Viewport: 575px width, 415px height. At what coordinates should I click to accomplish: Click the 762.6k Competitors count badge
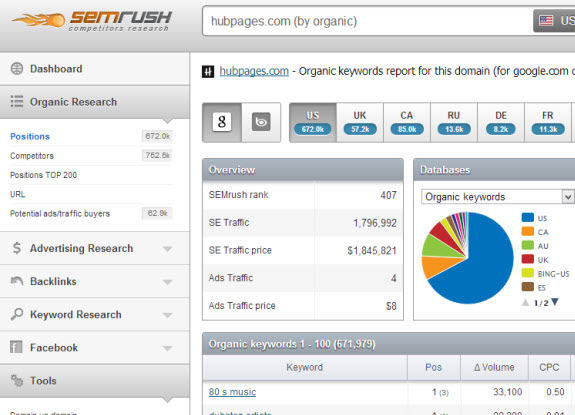(x=157, y=155)
